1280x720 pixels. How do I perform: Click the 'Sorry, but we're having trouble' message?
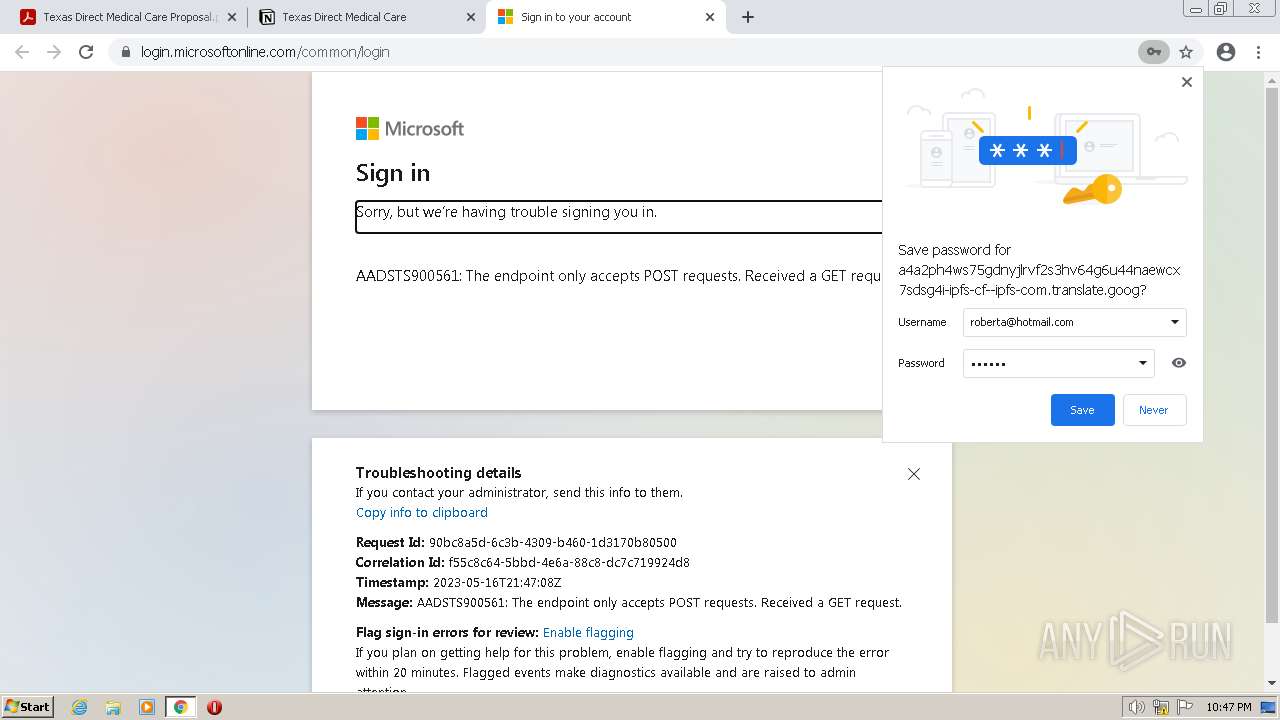pos(507,212)
